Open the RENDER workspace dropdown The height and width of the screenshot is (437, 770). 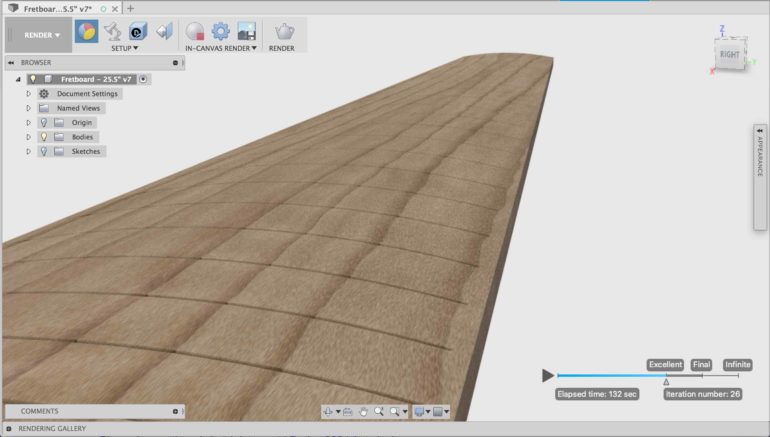coord(42,35)
